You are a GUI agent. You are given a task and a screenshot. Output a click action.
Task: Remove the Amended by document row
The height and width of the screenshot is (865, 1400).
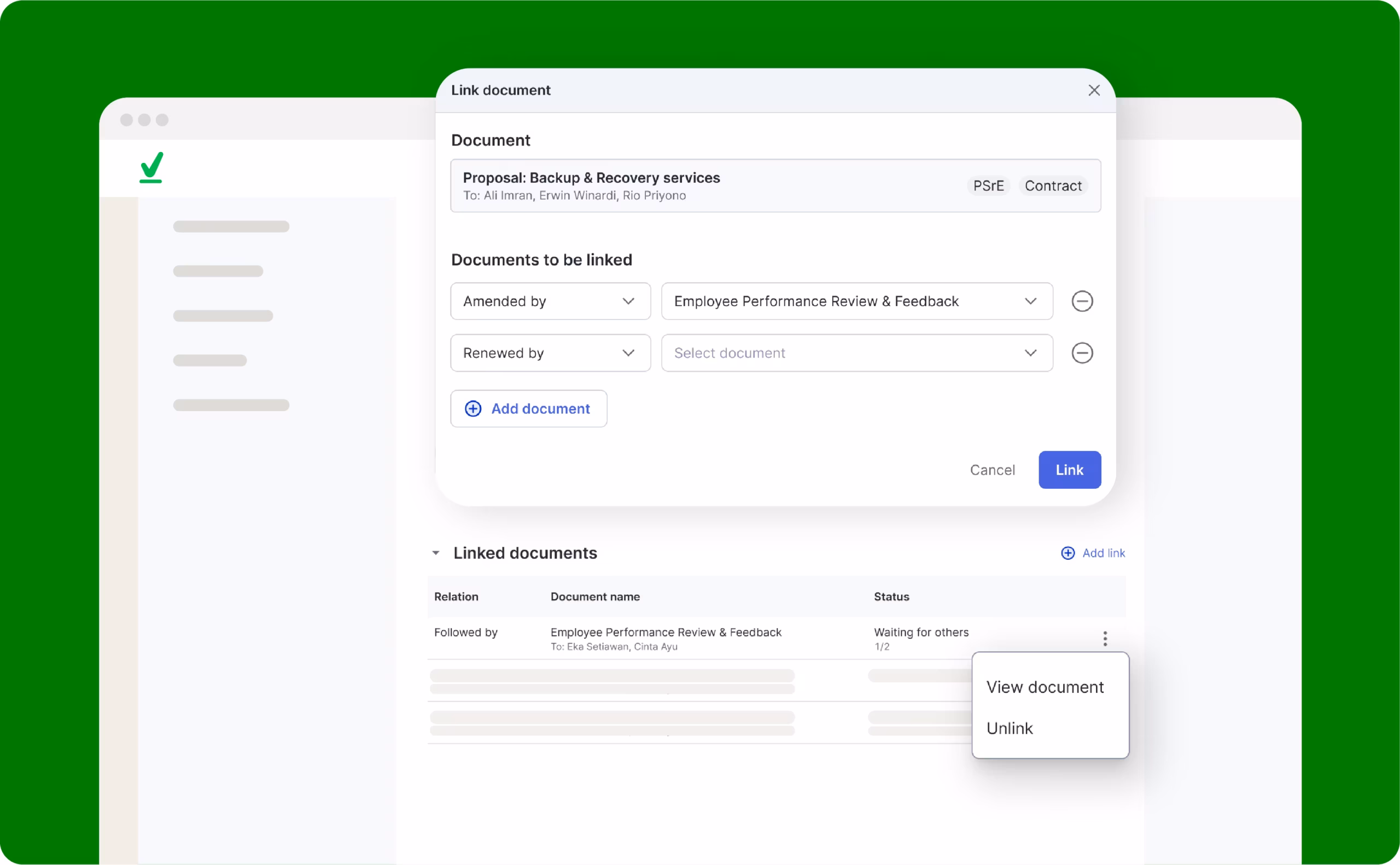(x=1081, y=301)
